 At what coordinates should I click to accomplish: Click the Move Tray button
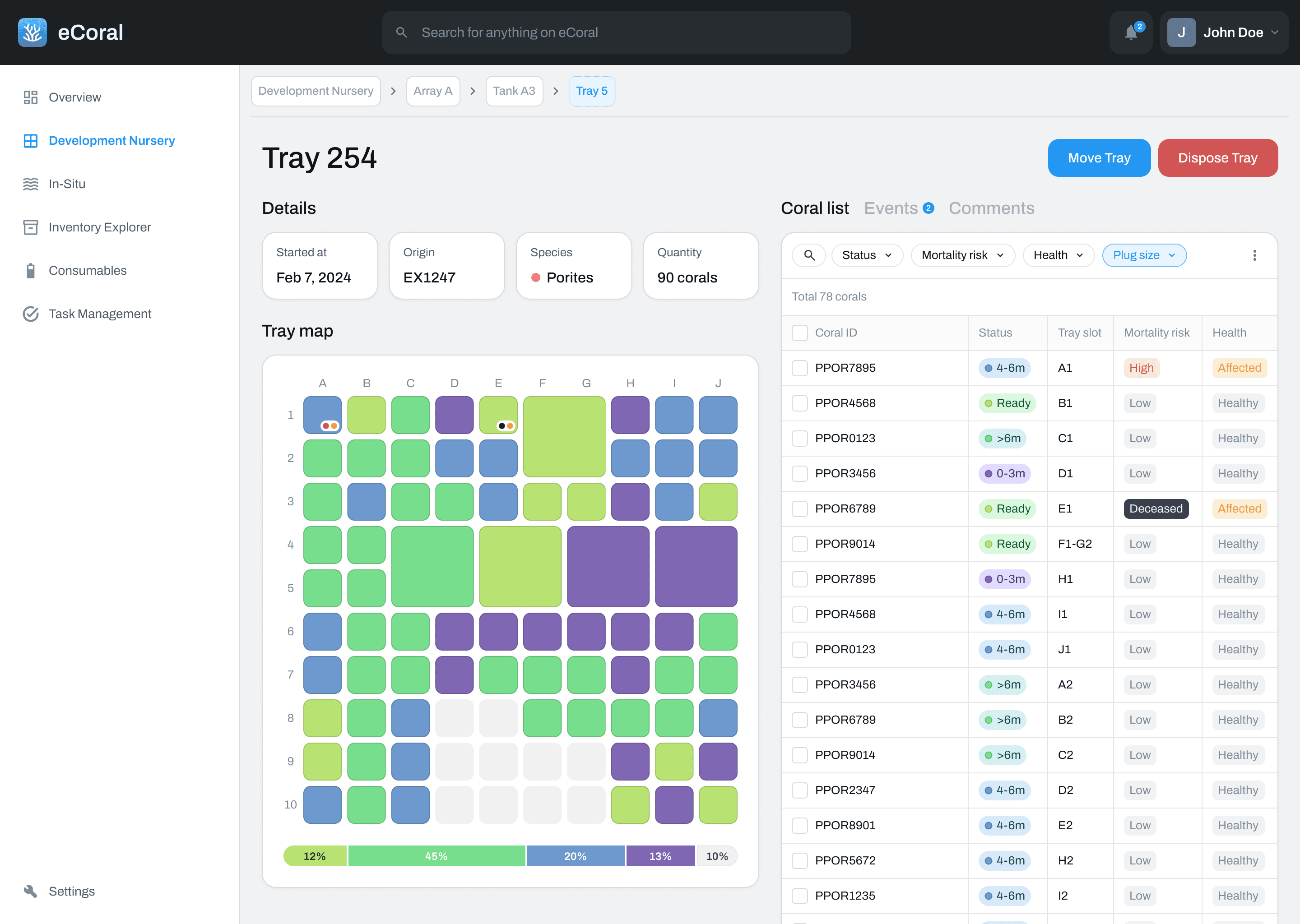[x=1099, y=157]
